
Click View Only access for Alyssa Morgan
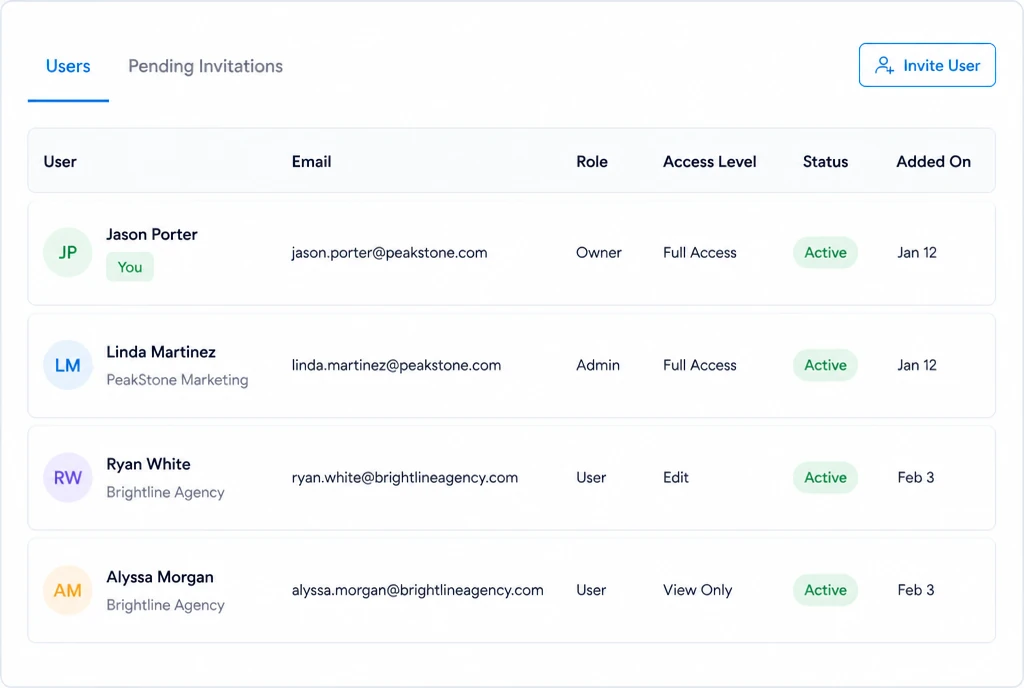click(x=697, y=590)
